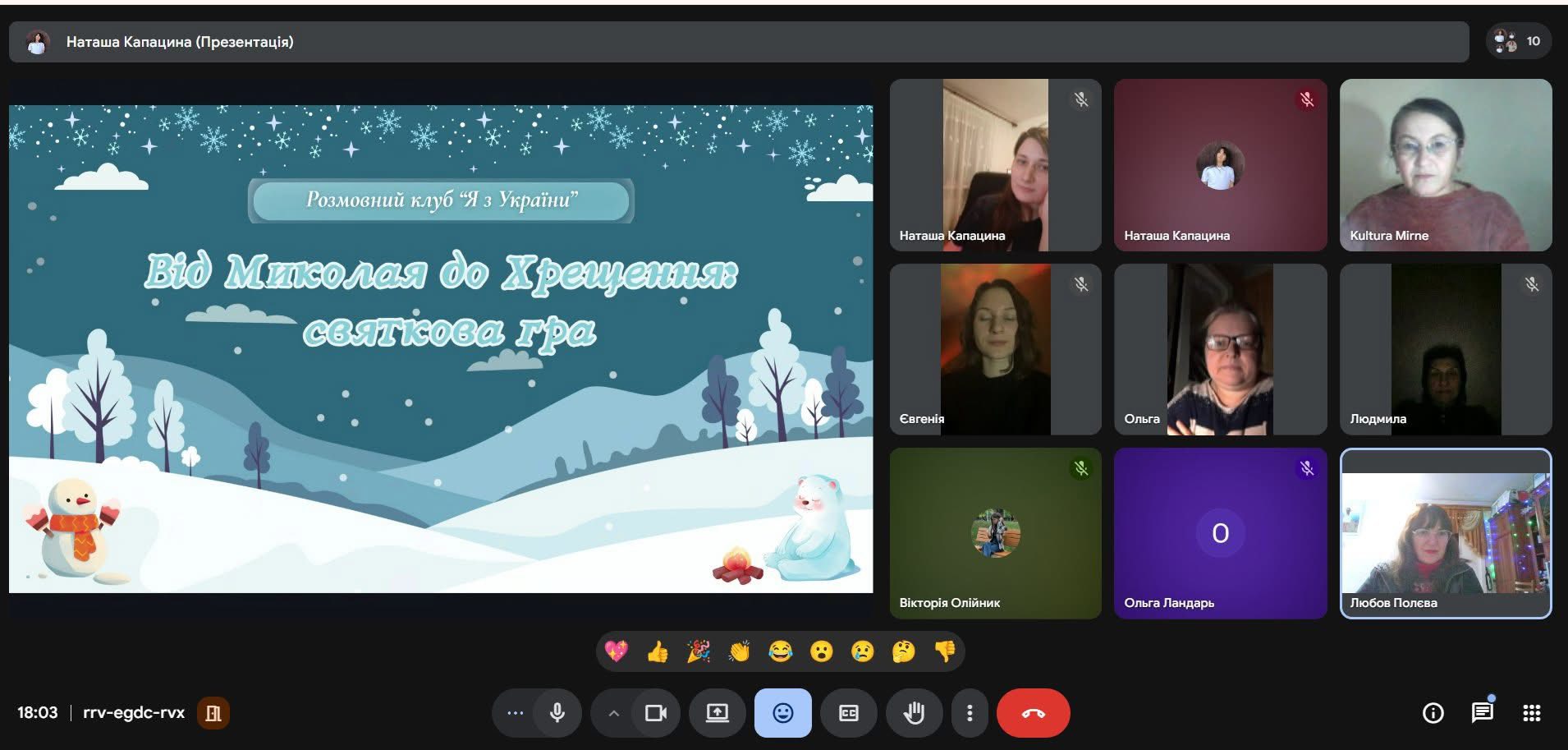Send the heart emoji reaction

[616, 651]
